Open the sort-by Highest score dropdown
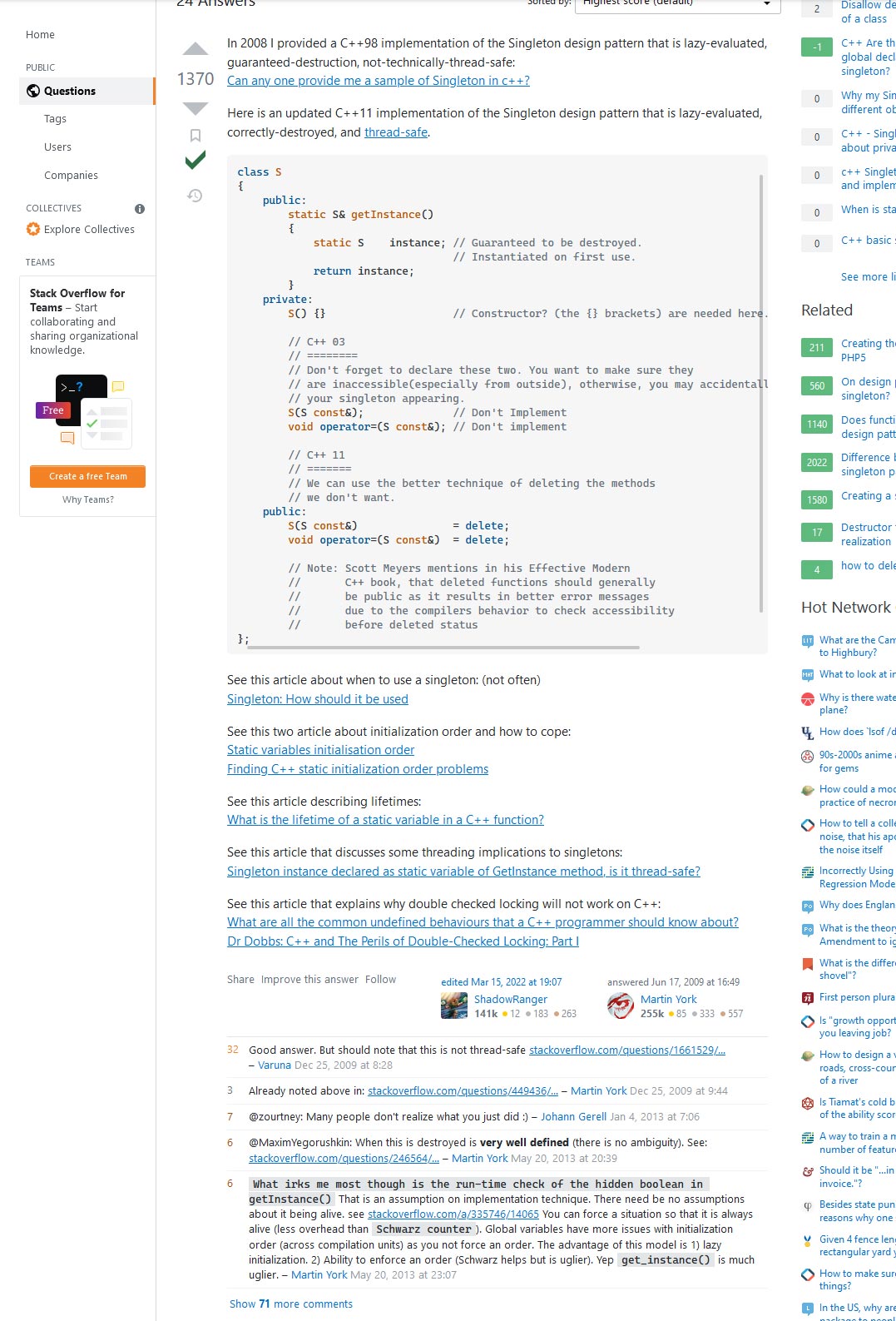The width and height of the screenshot is (896, 1321). [678, 4]
